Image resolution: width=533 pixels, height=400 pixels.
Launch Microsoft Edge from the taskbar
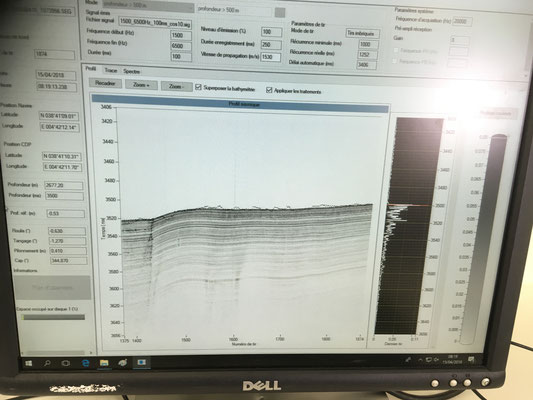85,363
